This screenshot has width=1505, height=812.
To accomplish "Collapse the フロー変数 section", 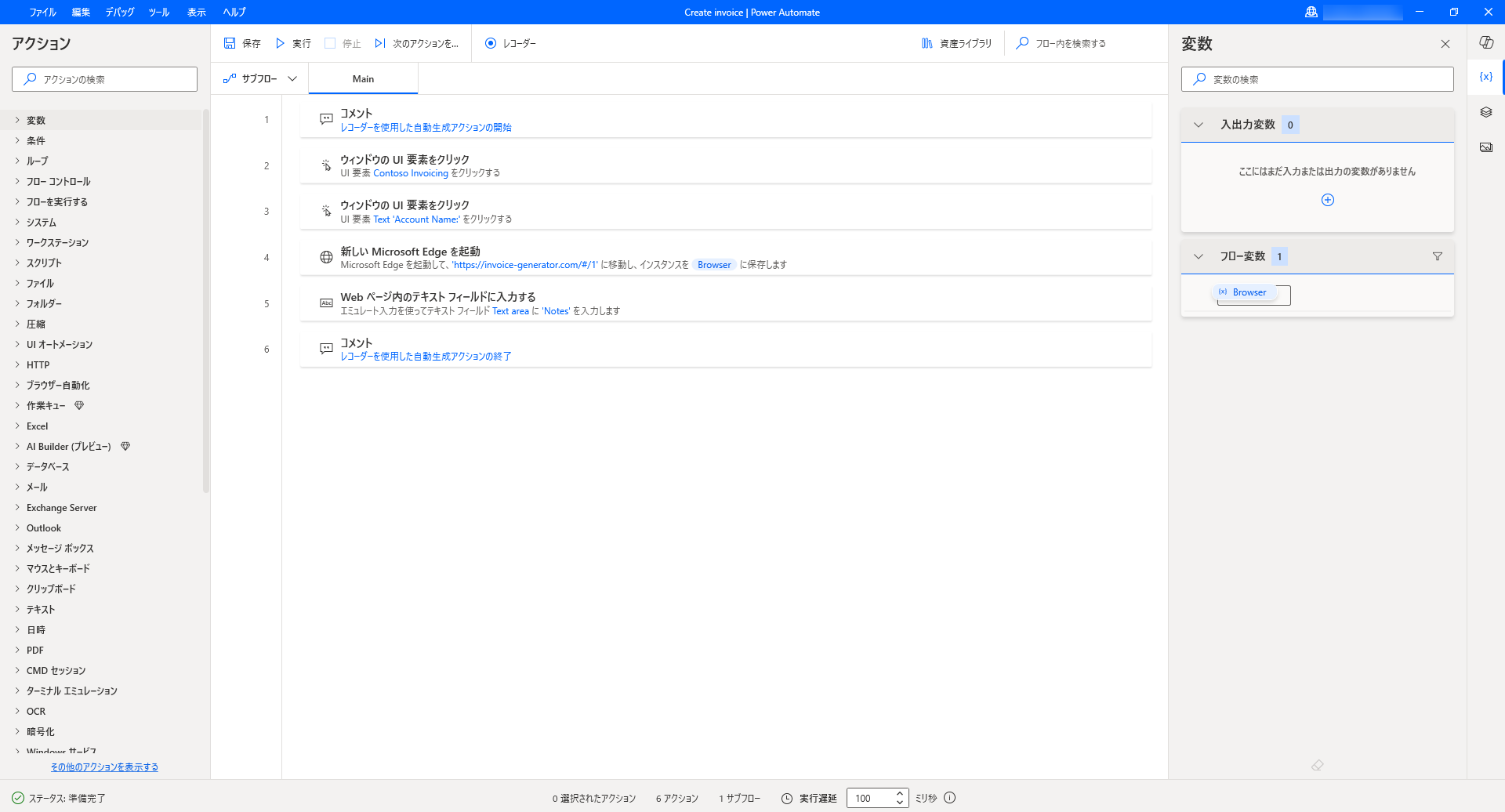I will [x=1198, y=256].
